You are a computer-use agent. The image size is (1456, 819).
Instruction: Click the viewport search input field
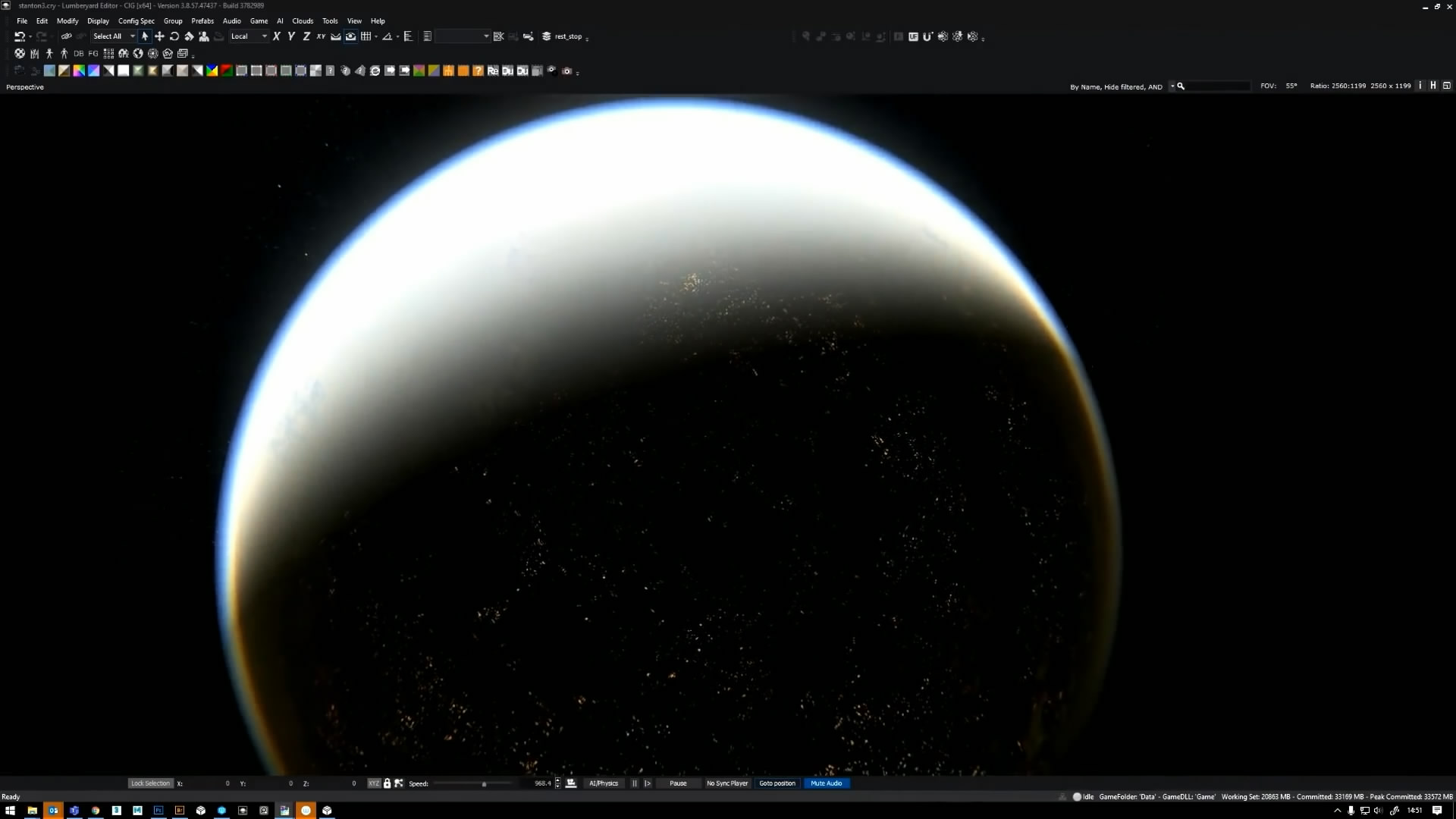tap(1219, 86)
